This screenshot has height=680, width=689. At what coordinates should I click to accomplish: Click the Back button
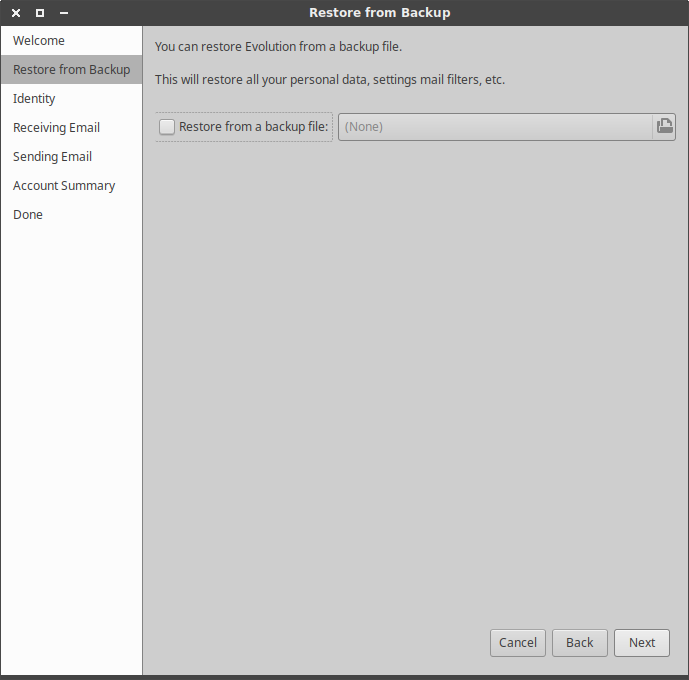[579, 643]
